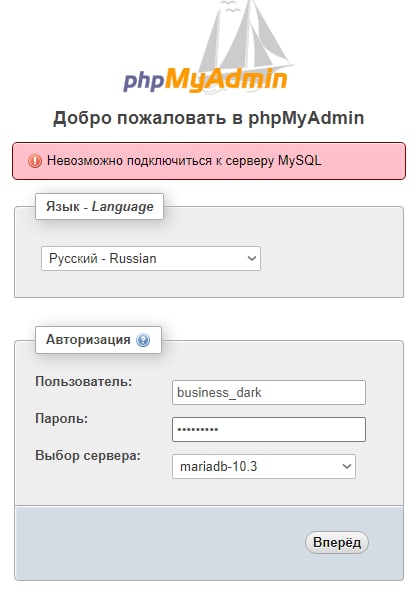Open the Русский - Russian language dropdown
The image size is (419, 594).
(x=151, y=258)
